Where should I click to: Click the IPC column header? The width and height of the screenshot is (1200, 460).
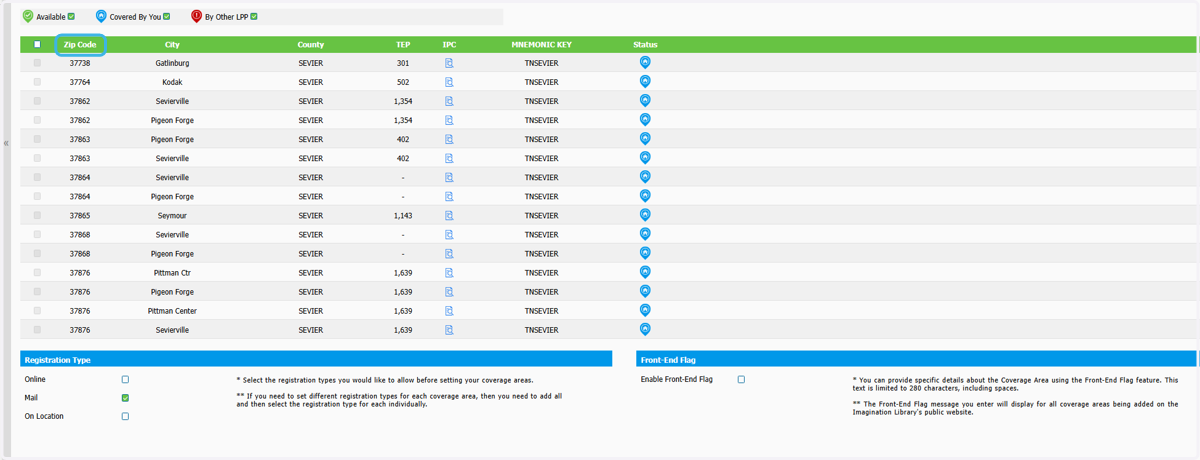449,45
